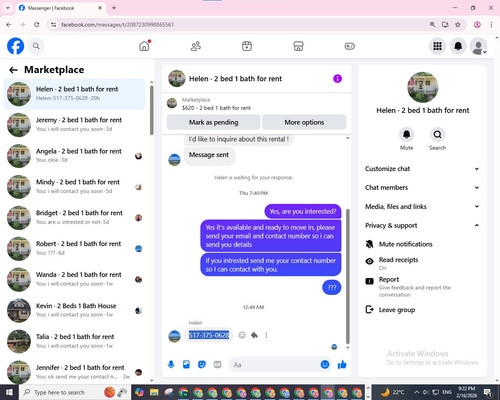Open Jennifer conversation in list

coord(74,372)
